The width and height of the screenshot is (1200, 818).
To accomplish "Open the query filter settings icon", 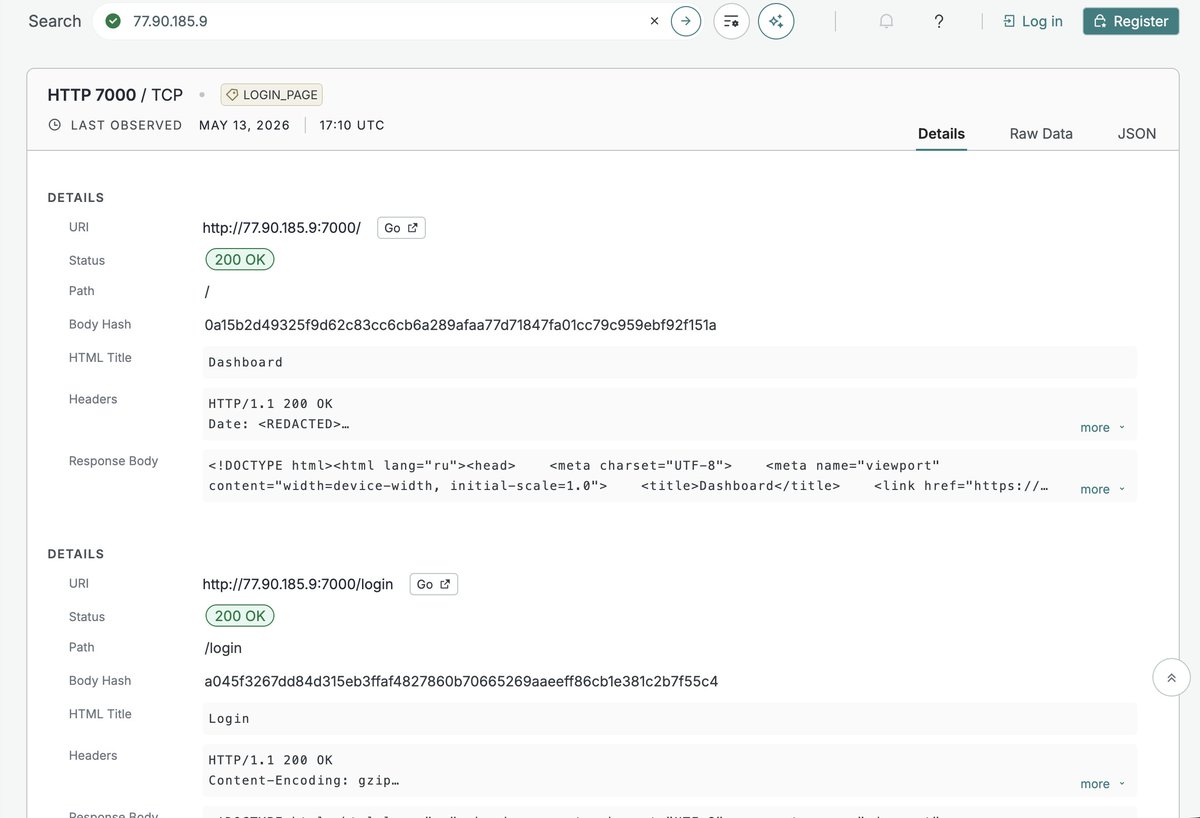I will click(731, 21).
